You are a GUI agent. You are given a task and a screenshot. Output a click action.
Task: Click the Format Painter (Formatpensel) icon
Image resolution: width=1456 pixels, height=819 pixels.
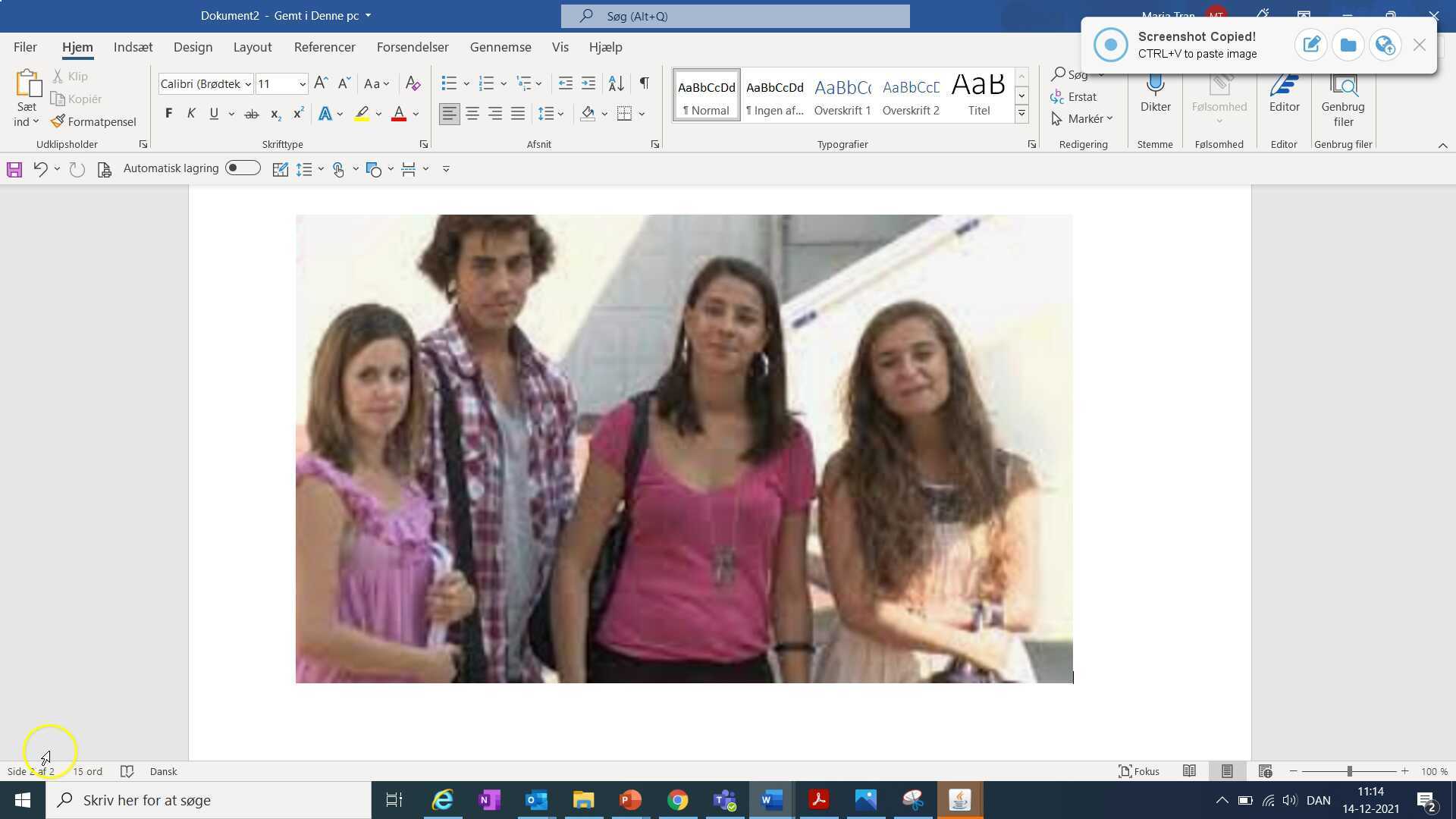coord(58,121)
